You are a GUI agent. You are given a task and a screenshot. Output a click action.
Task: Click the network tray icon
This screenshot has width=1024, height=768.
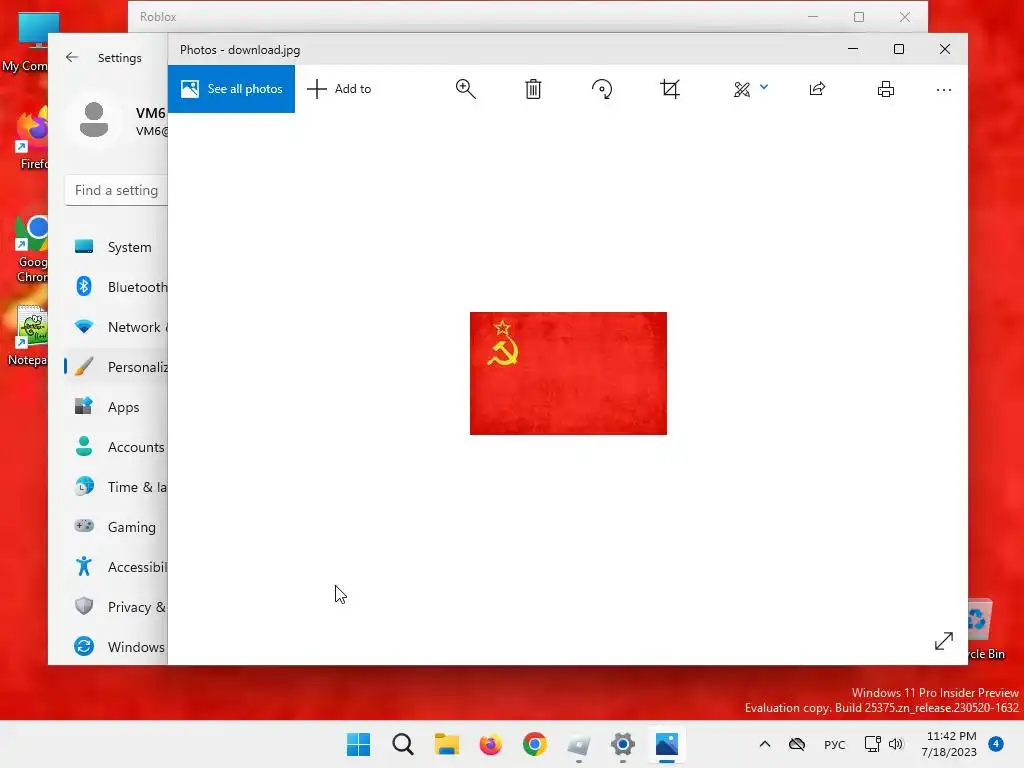[x=872, y=744]
